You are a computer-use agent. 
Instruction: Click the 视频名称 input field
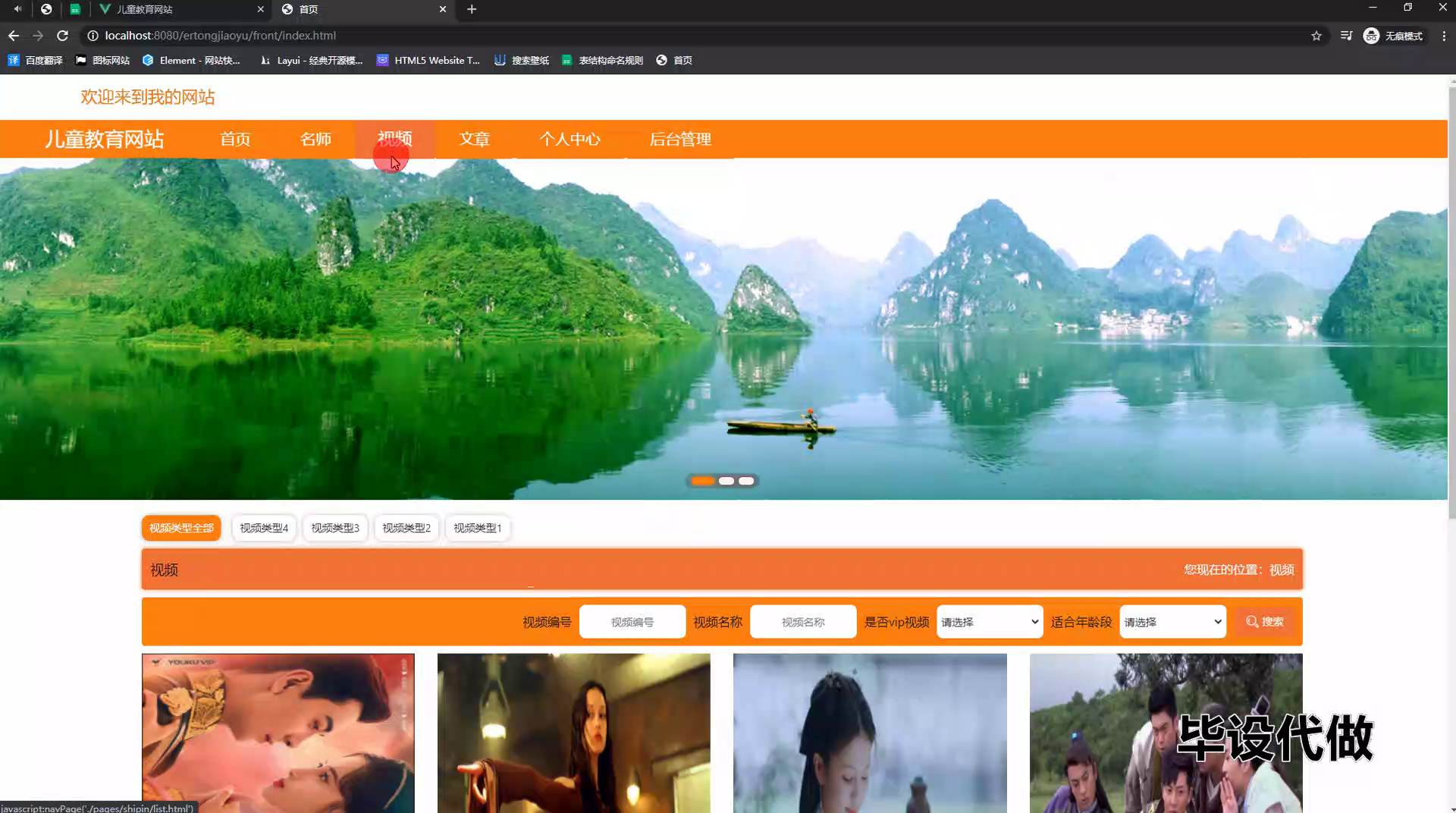click(x=803, y=621)
